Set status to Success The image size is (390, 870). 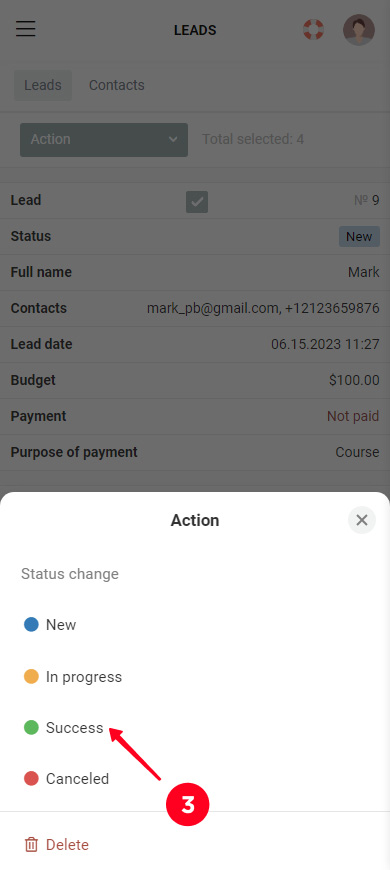pyautogui.click(x=75, y=727)
